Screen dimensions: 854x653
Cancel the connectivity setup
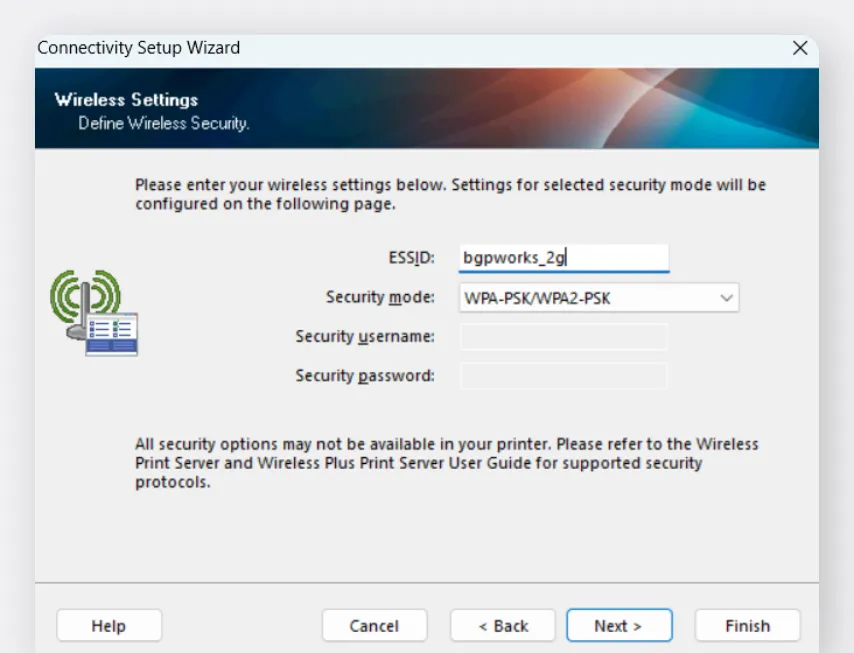pos(374,626)
